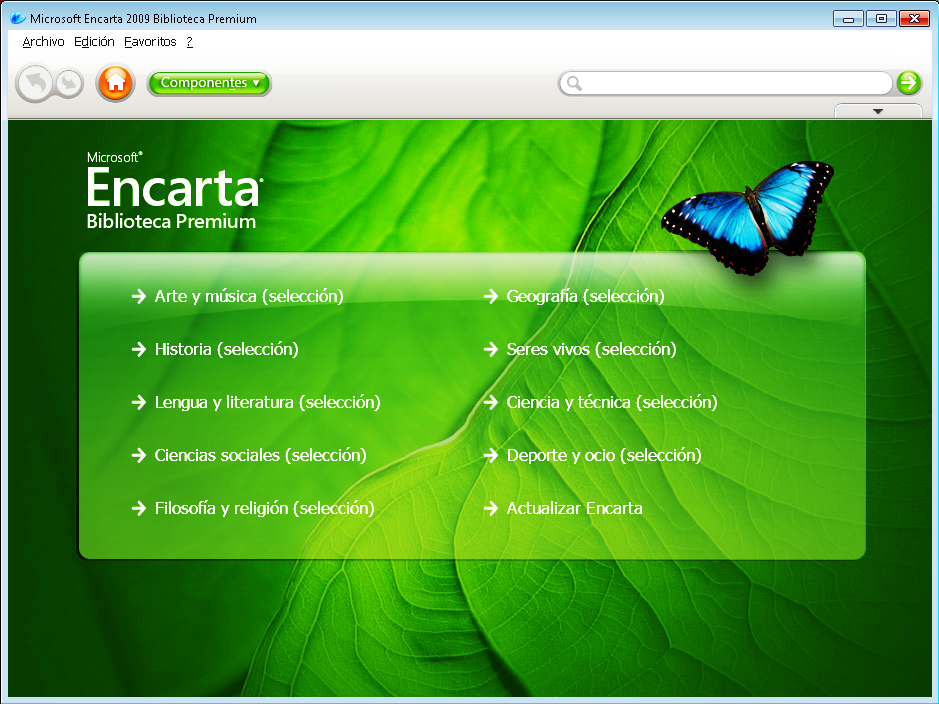Click arrow icon beside Actualizar Encarta
The height and width of the screenshot is (704, 939).
491,508
